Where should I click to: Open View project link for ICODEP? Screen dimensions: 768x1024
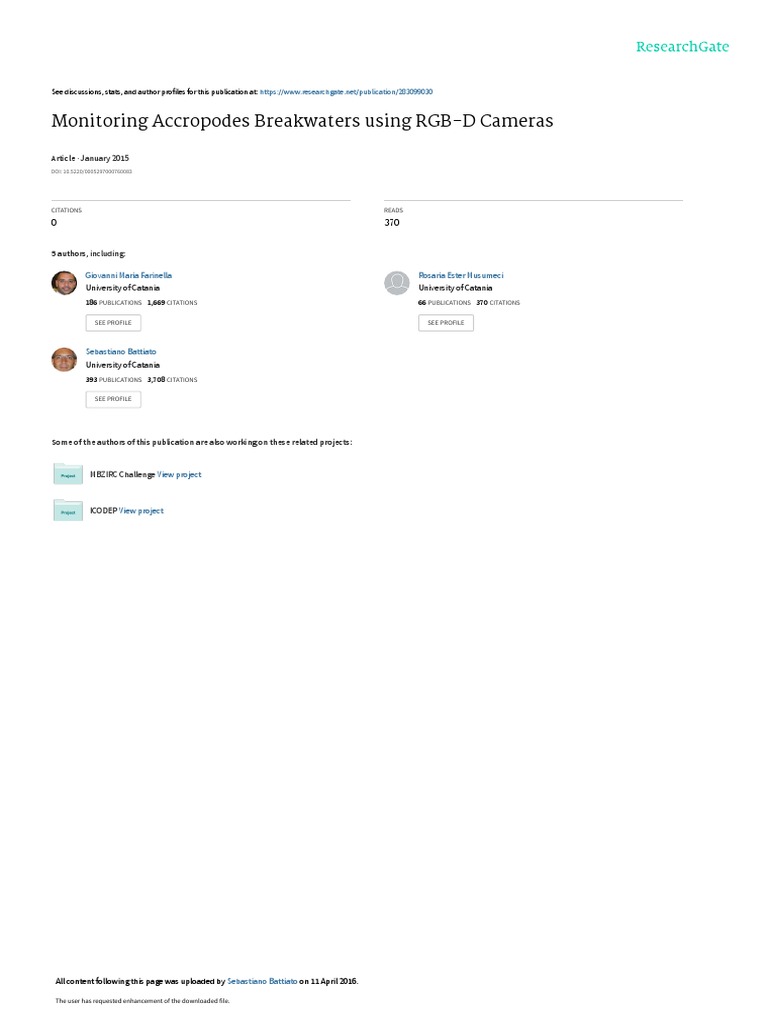[x=141, y=511]
